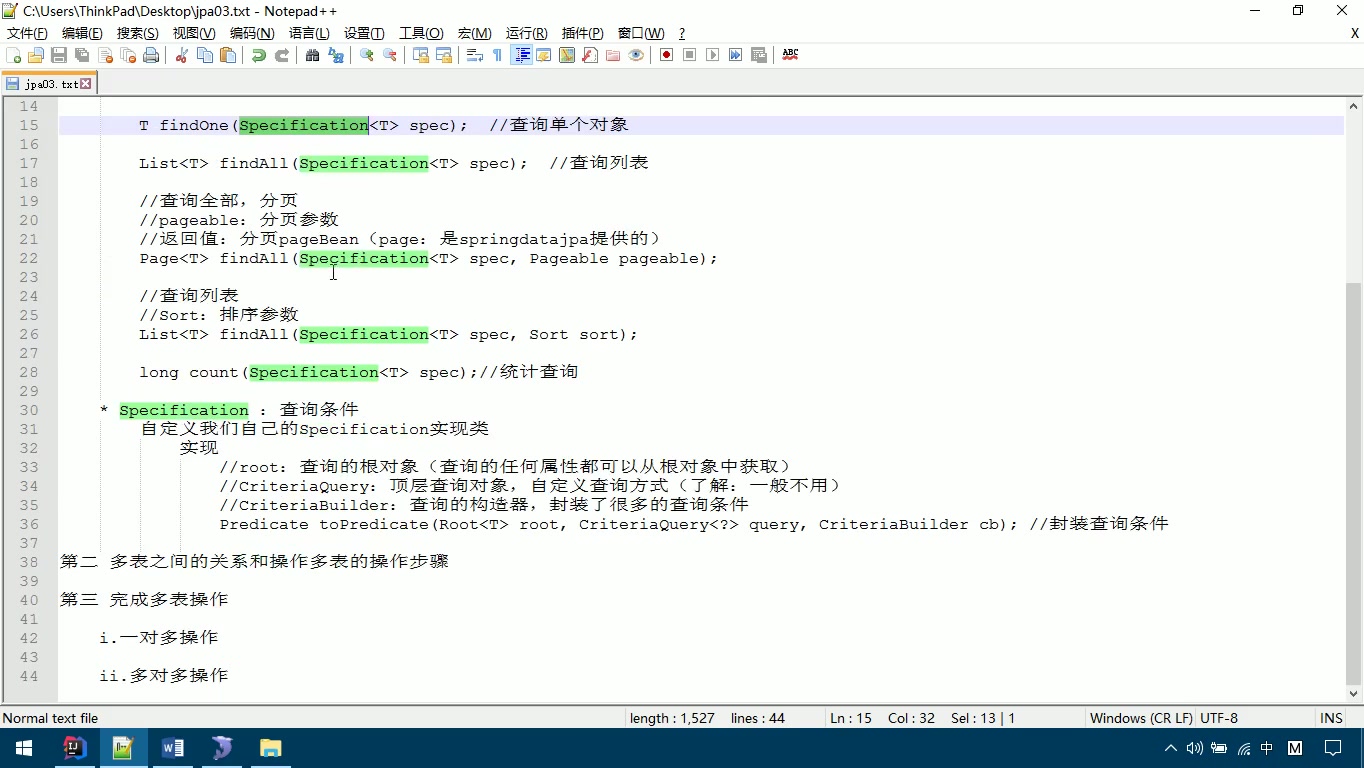
Task: Close the current document via toolbar Close icon
Action: 105,55
